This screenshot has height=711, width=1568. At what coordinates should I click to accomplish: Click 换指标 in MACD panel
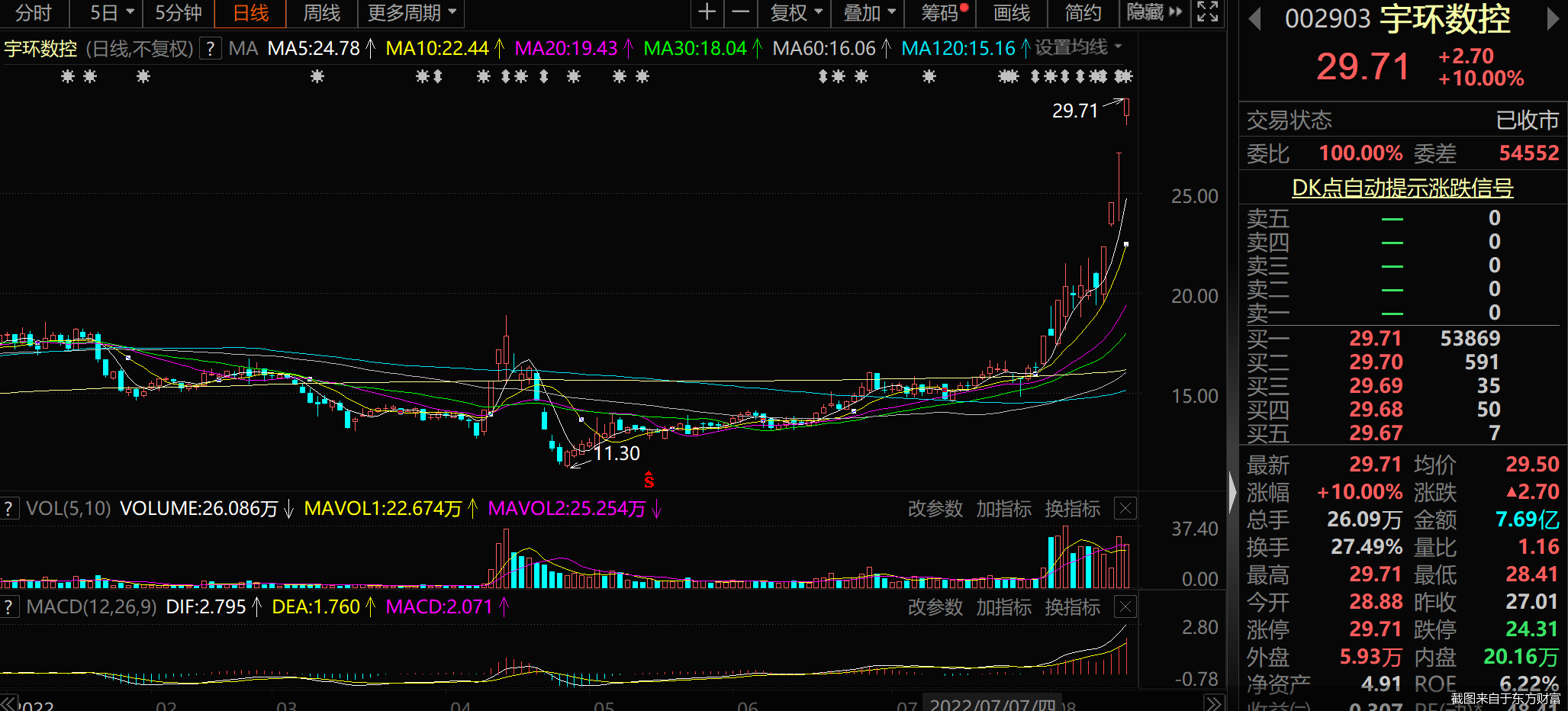tap(1073, 607)
